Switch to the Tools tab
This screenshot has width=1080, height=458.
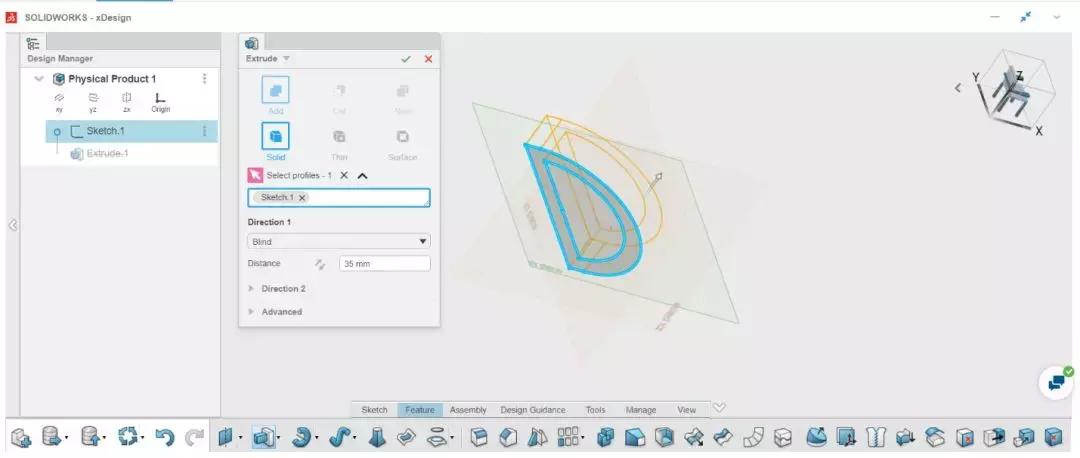[596, 410]
